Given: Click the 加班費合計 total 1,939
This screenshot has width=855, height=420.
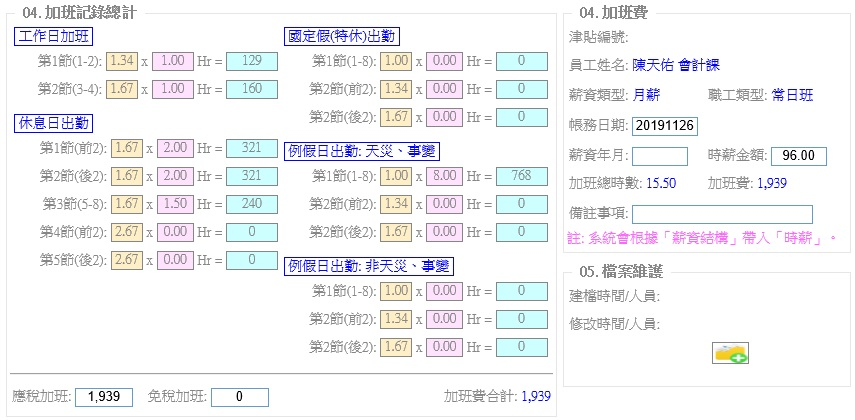Looking at the screenshot, I should (536, 397).
